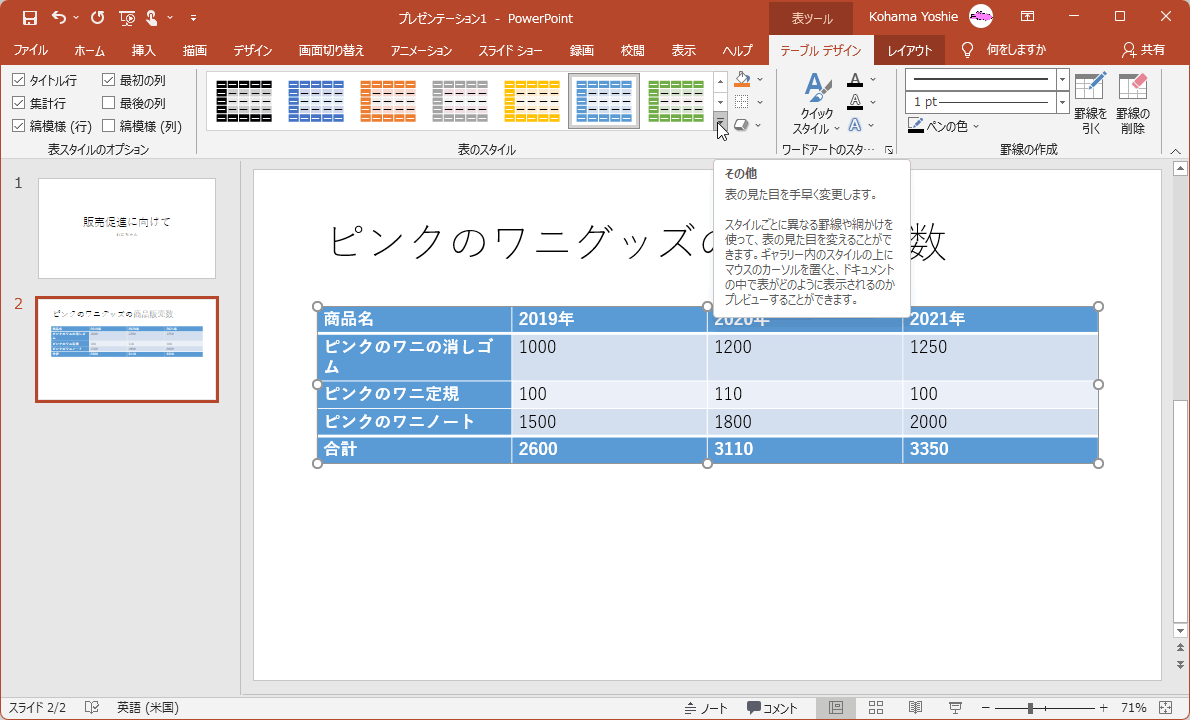Screen dimensions: 1190x720
Task: Click the 71% zoom level
Action: pyautogui.click(x=1133, y=707)
